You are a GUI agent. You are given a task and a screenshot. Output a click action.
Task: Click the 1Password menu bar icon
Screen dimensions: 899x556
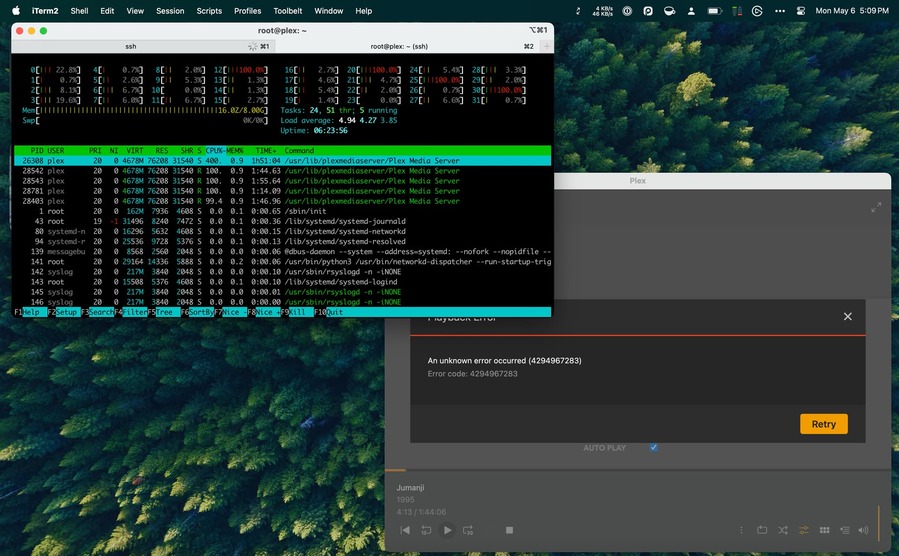(627, 11)
